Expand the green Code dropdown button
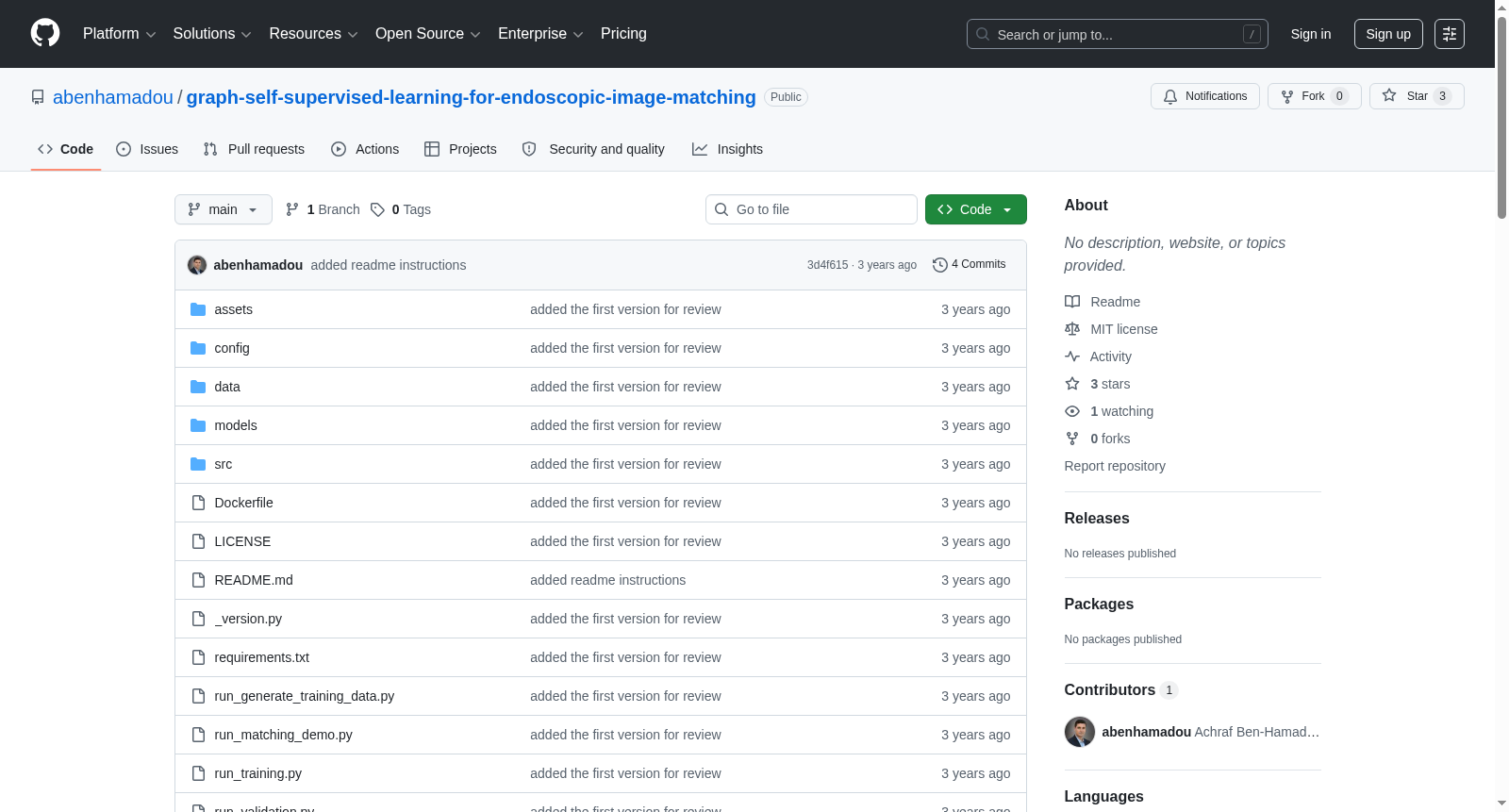Screen dimensions: 1509x812 976,209
